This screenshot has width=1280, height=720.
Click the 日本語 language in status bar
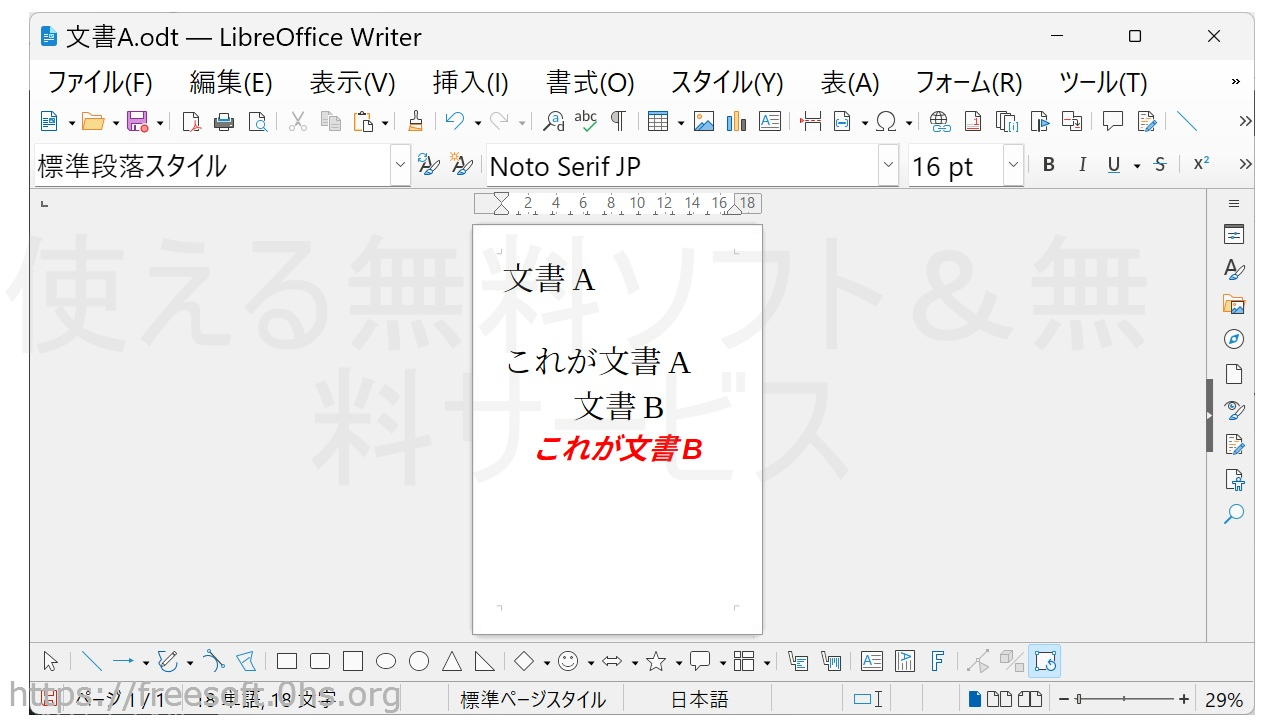coord(699,699)
